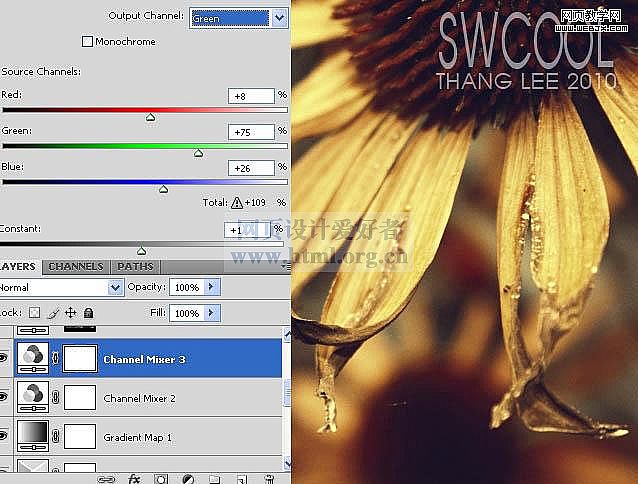The width and height of the screenshot is (638, 484).
Task: Click Channel Mixer 3 adjustment thumbnail icon
Action: (x=33, y=358)
